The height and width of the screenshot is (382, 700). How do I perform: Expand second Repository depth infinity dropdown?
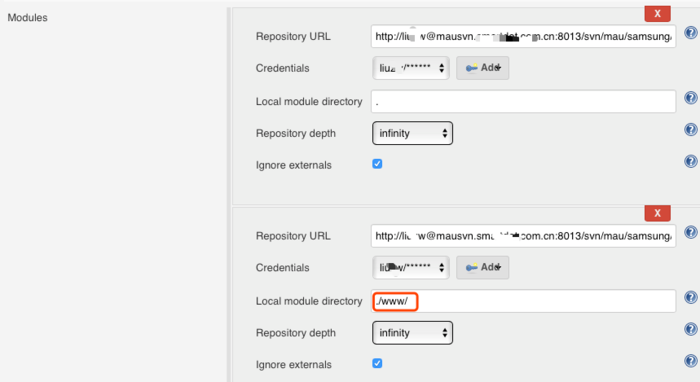412,332
